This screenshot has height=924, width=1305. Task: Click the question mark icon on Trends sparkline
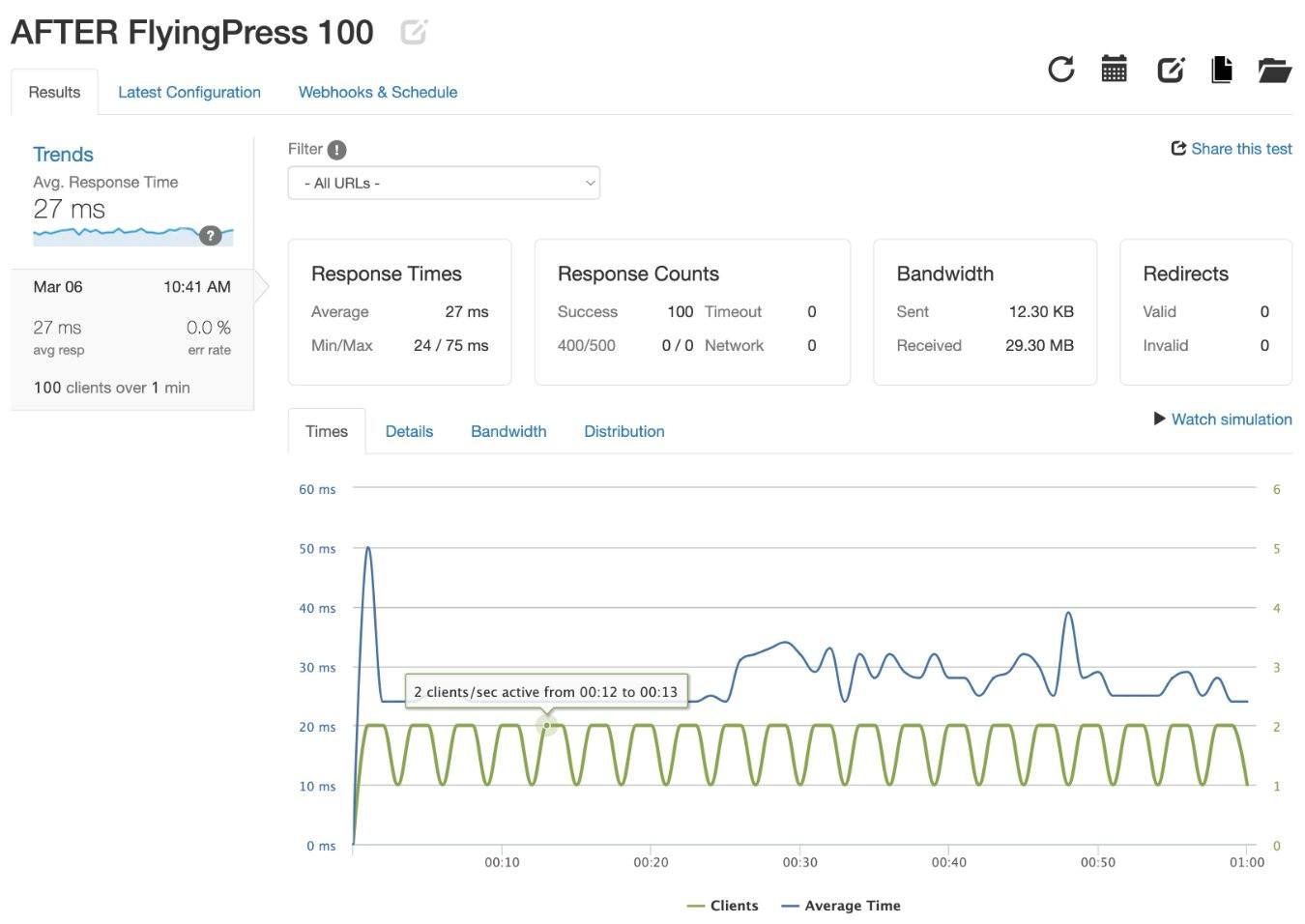point(210,235)
